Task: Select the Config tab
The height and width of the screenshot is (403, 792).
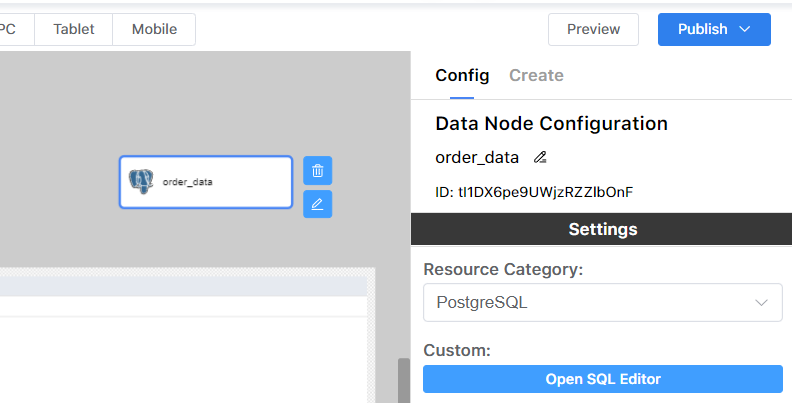Action: (x=462, y=75)
